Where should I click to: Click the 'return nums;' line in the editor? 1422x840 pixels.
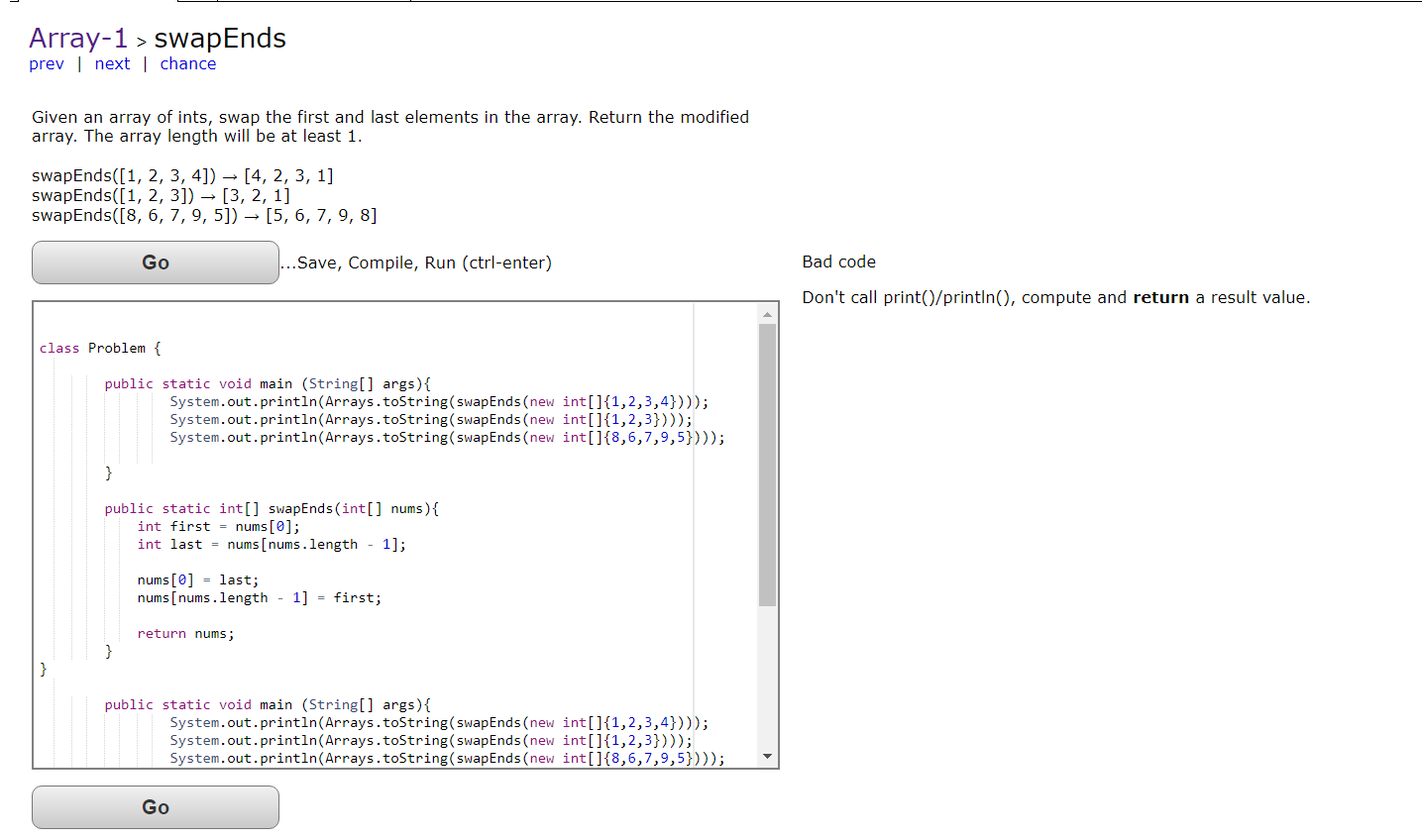(x=188, y=633)
